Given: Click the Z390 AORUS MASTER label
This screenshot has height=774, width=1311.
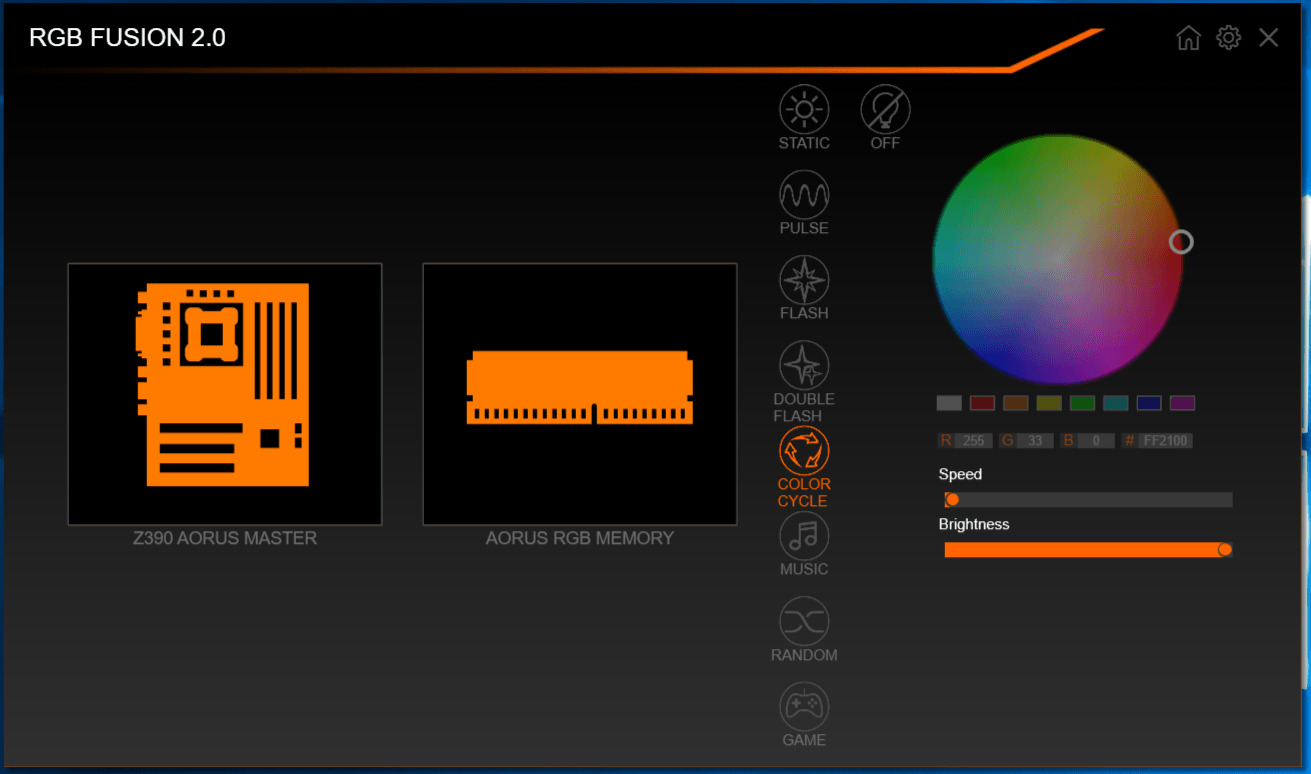Looking at the screenshot, I should (x=225, y=538).
